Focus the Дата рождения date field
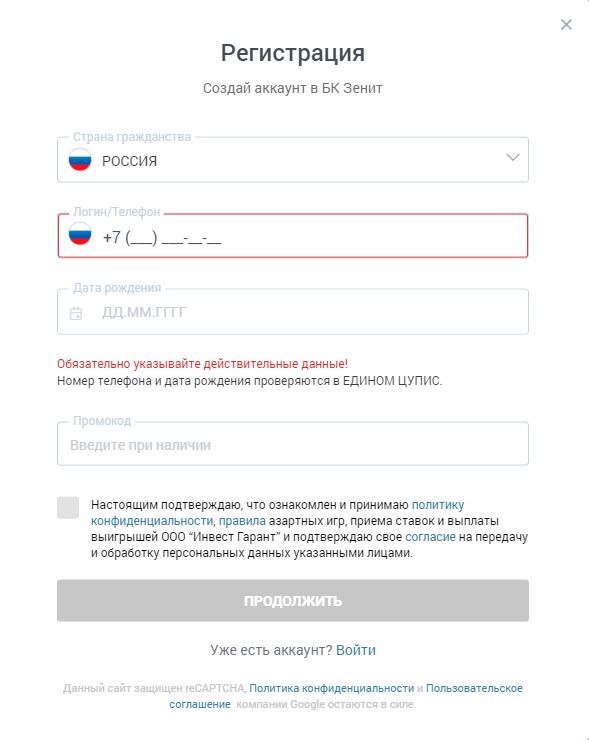This screenshot has height=740, width=589. click(x=293, y=311)
